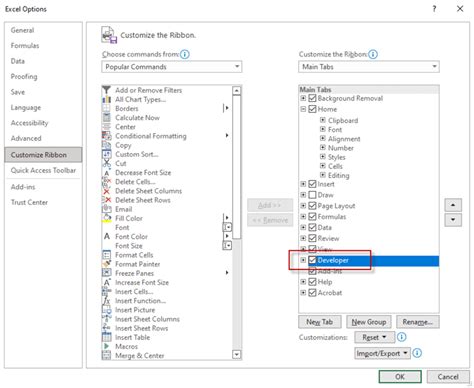Screen dimensions: 474x388
Task: Click the Delete Sheet Columns icon
Action: tap(106, 191)
